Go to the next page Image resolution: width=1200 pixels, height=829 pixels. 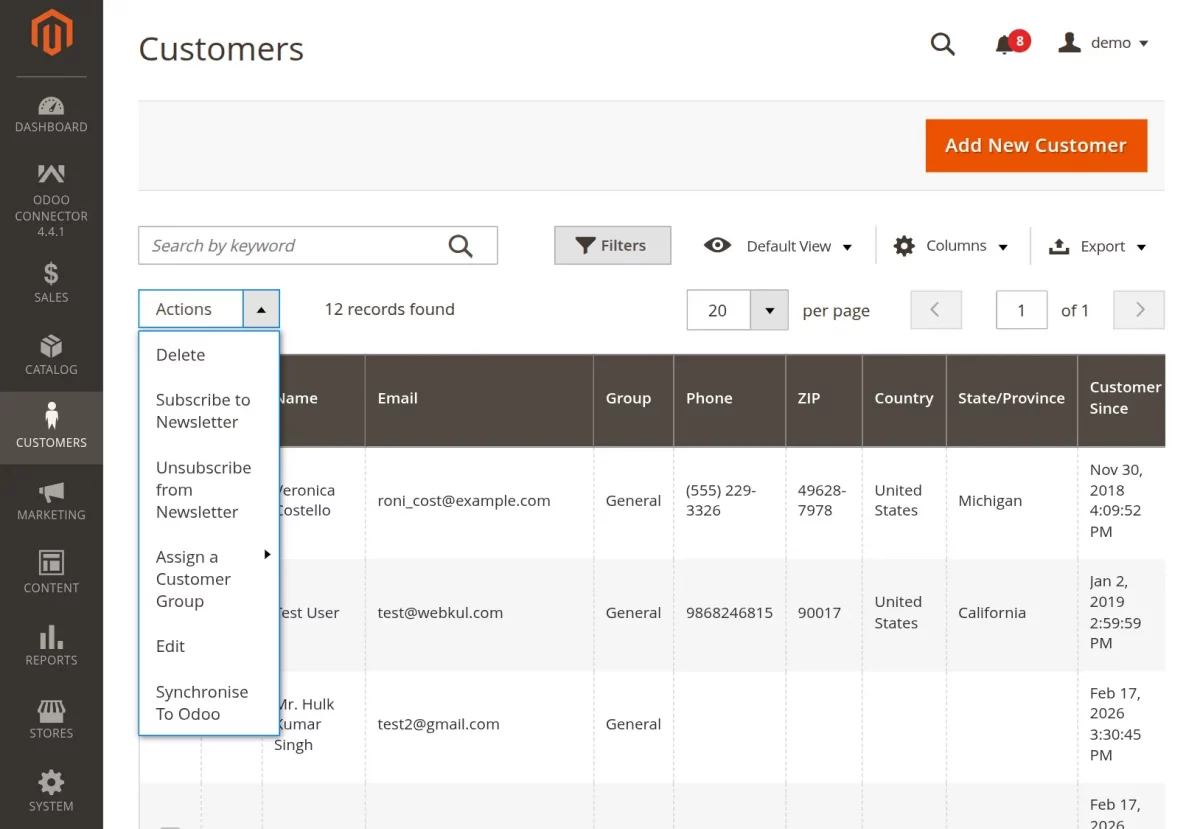point(1139,310)
